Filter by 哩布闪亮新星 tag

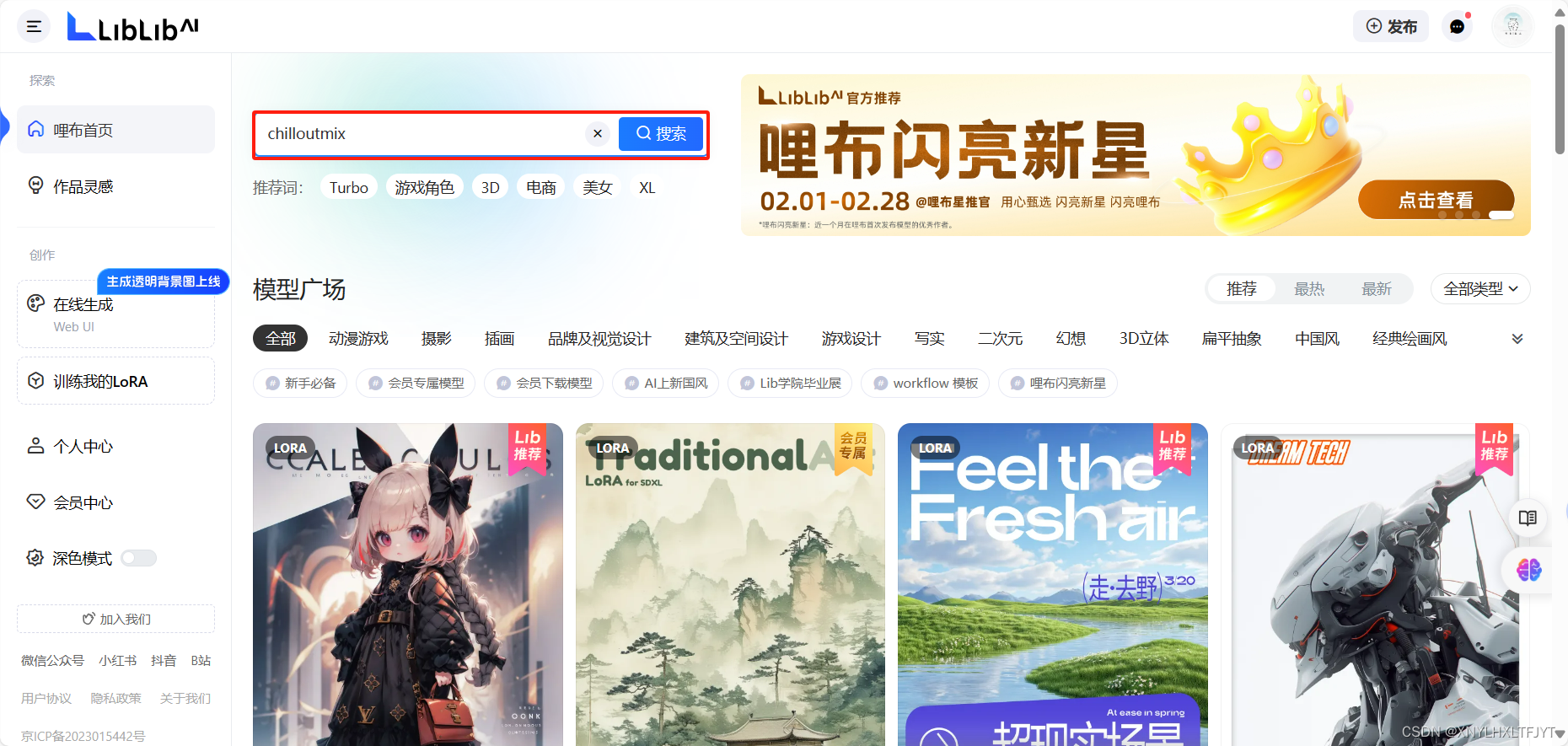tap(1057, 383)
